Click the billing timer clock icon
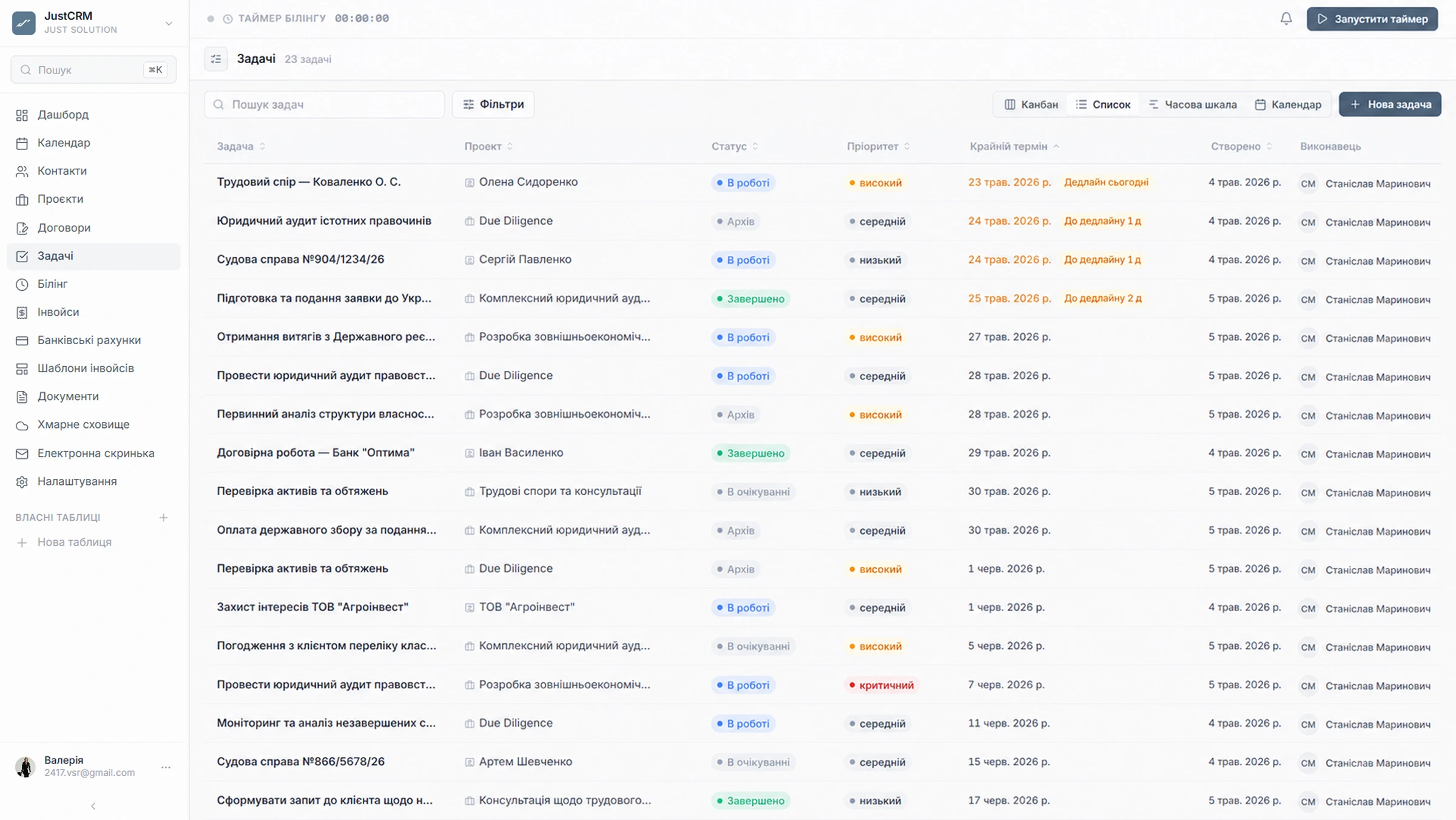This screenshot has height=820, width=1456. click(x=227, y=19)
